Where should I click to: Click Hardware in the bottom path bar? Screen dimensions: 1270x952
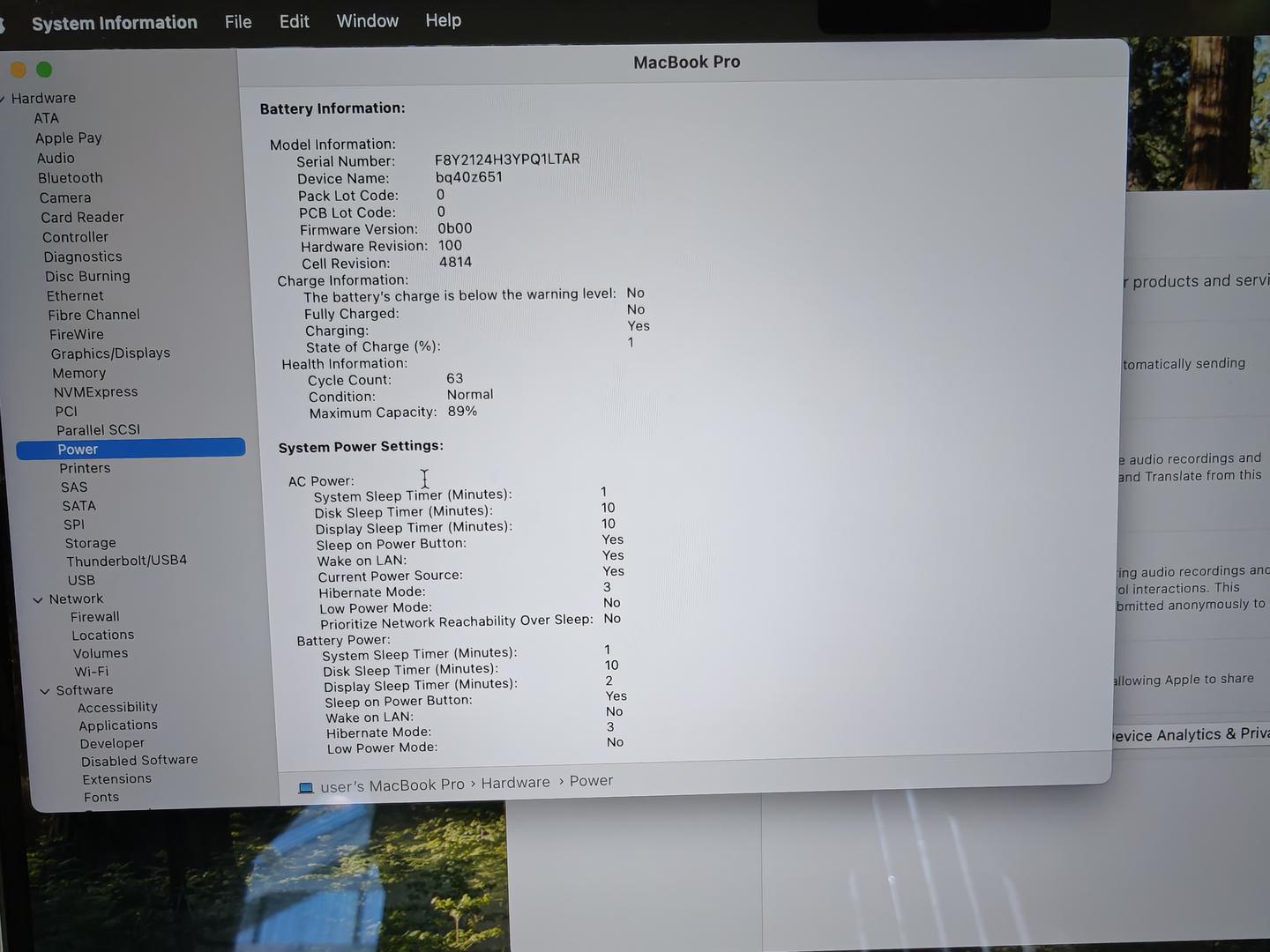(x=515, y=783)
